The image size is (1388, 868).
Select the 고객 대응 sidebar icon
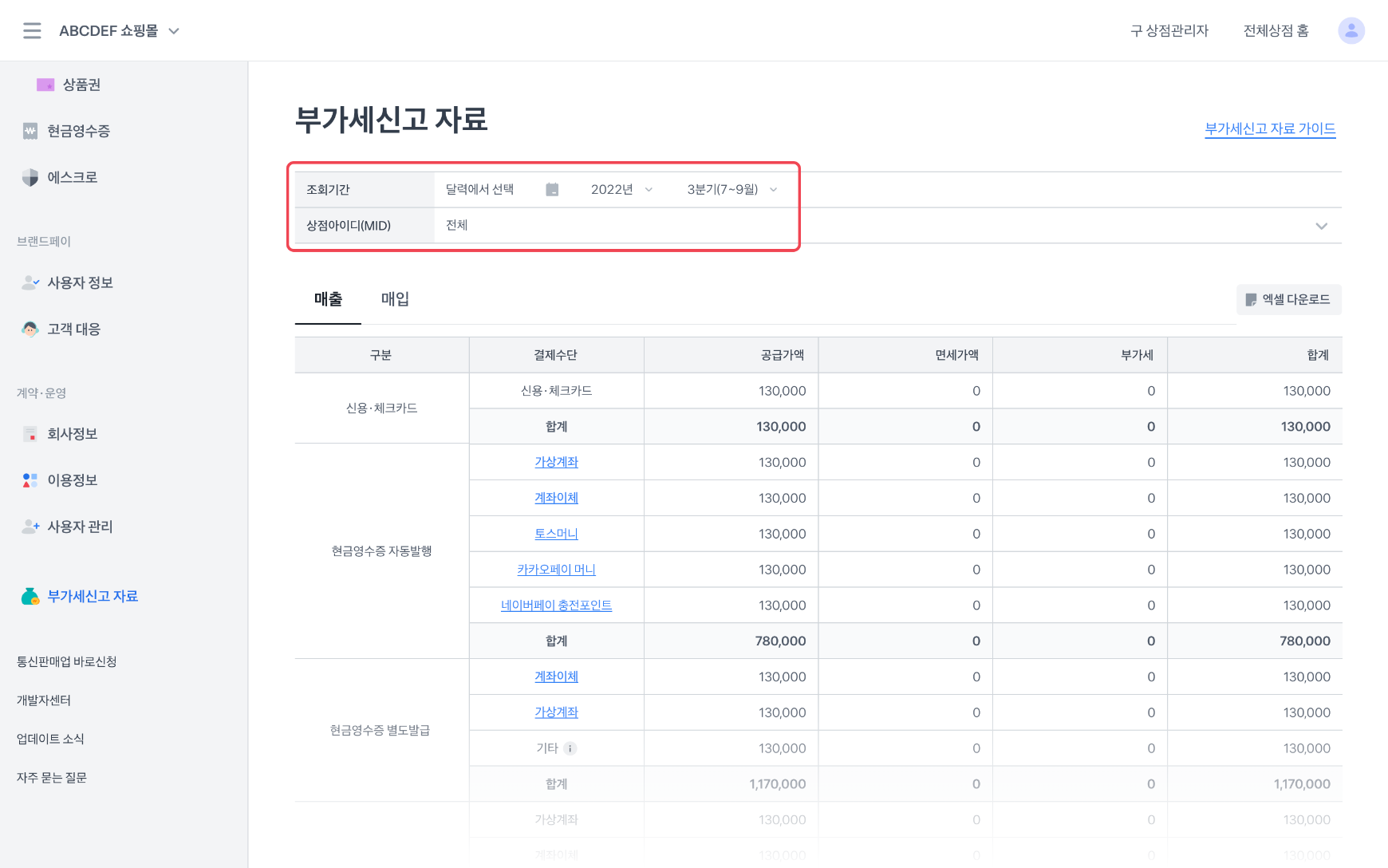pos(30,329)
